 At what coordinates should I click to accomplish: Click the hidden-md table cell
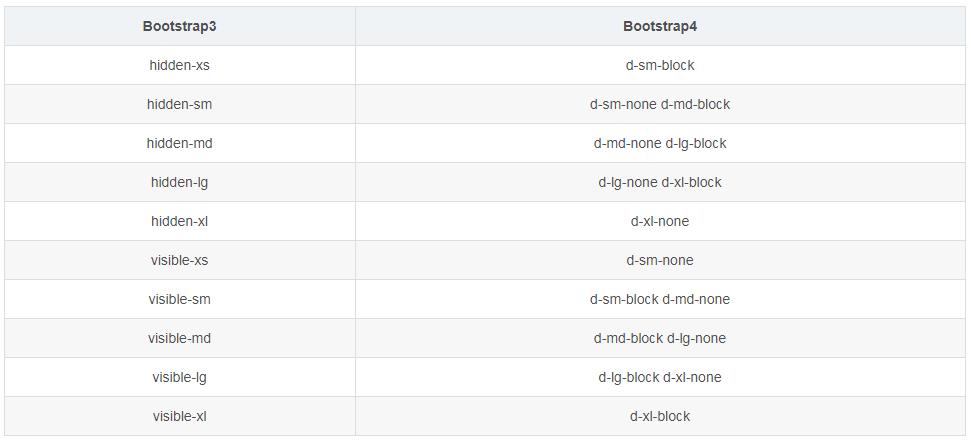[x=180, y=143]
